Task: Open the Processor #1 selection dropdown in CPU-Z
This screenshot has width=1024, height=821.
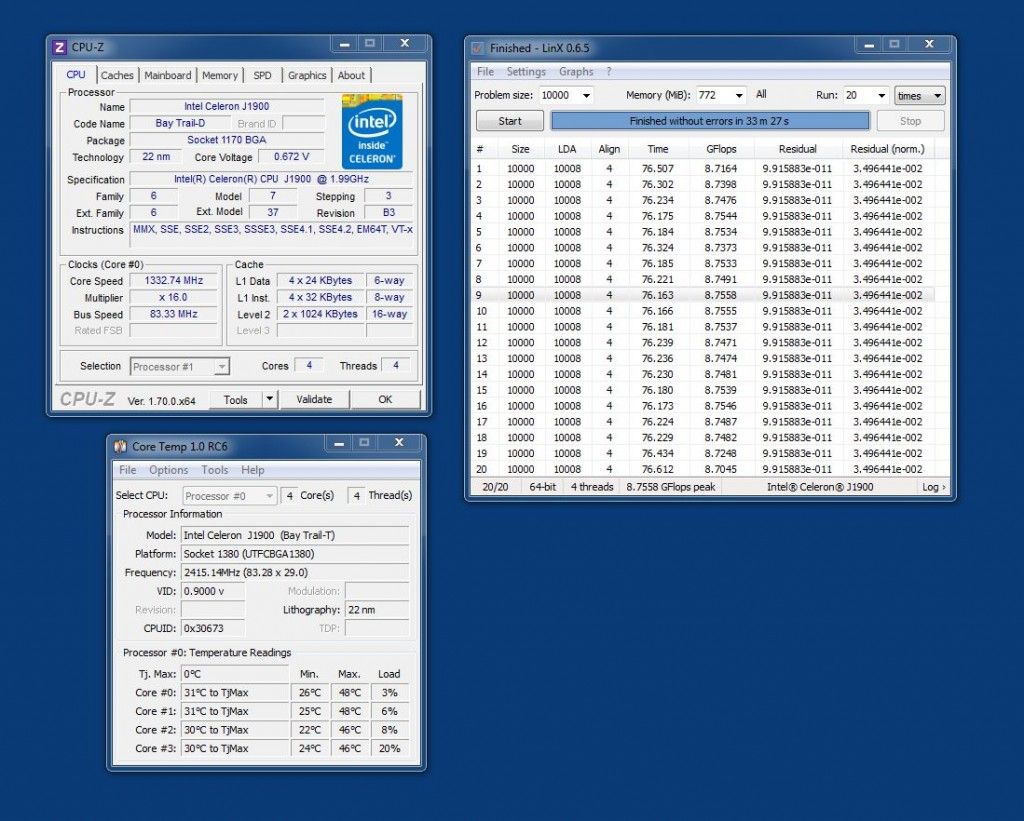Action: click(180, 366)
